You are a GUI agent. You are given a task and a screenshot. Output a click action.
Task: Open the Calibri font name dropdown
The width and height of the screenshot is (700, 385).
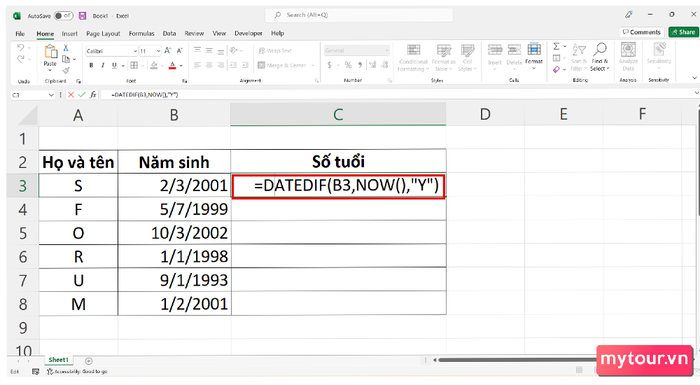coord(135,51)
